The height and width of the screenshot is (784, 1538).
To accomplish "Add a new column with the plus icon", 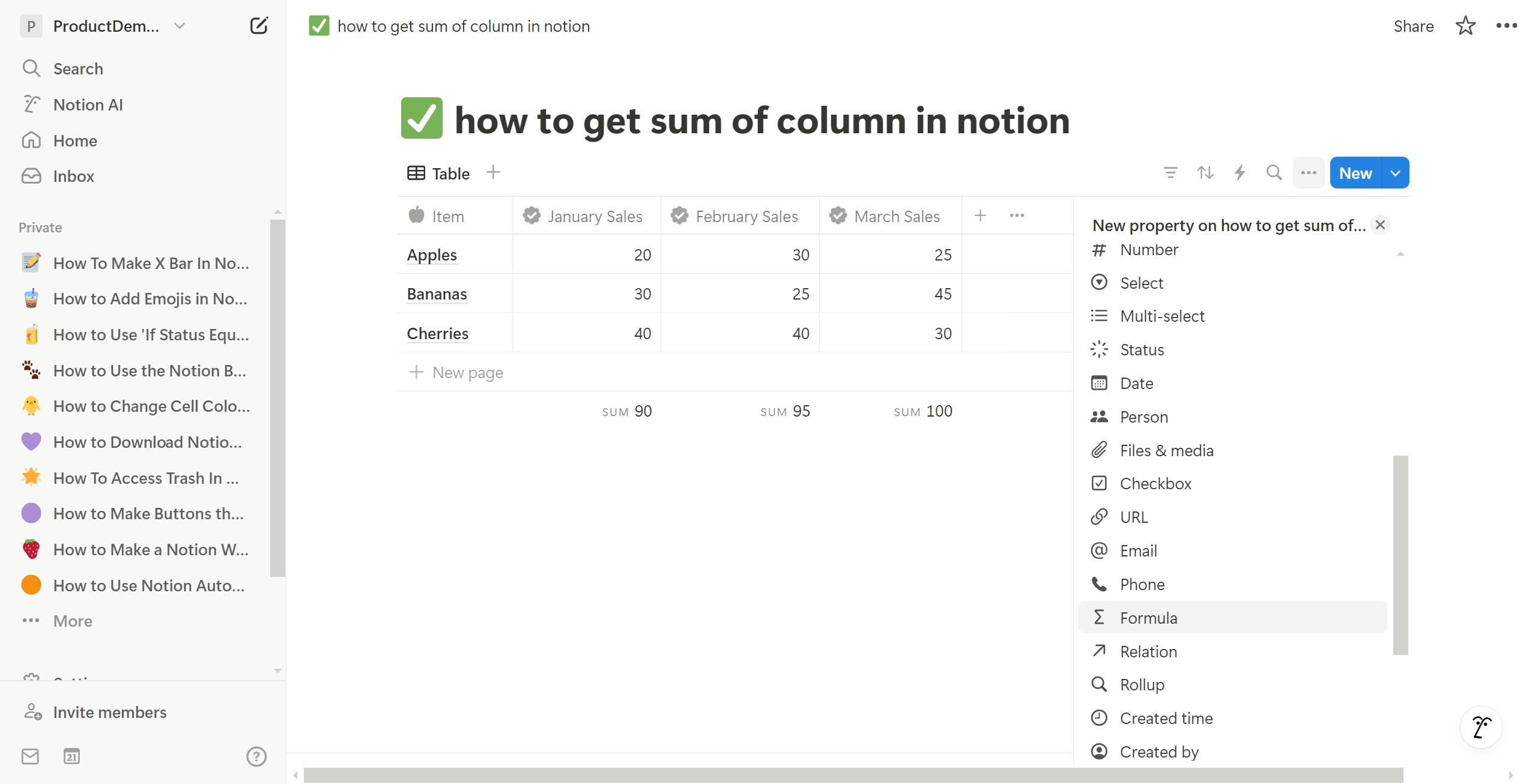I will coord(980,216).
